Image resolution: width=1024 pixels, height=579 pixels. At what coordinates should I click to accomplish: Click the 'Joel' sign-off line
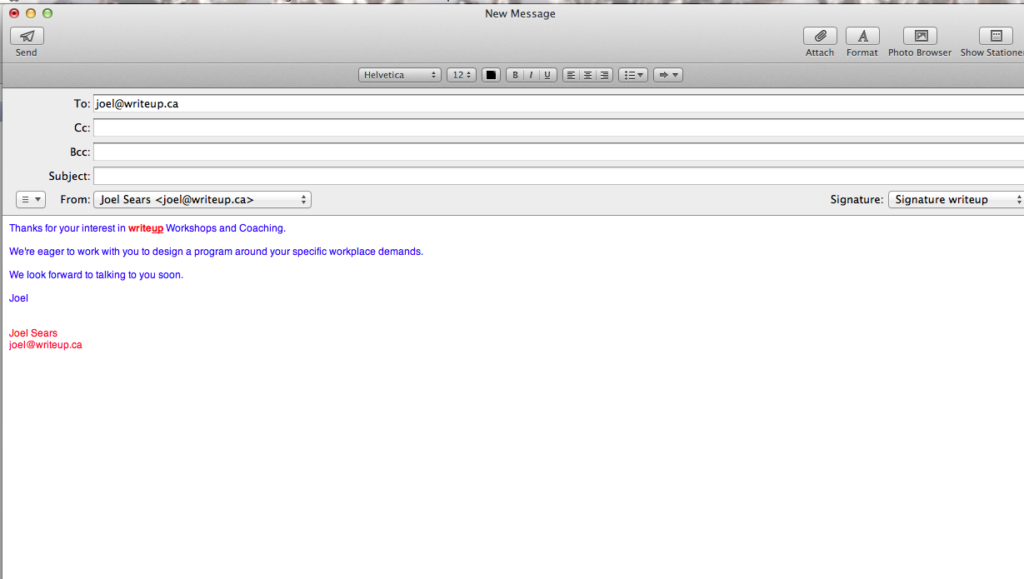[18, 298]
